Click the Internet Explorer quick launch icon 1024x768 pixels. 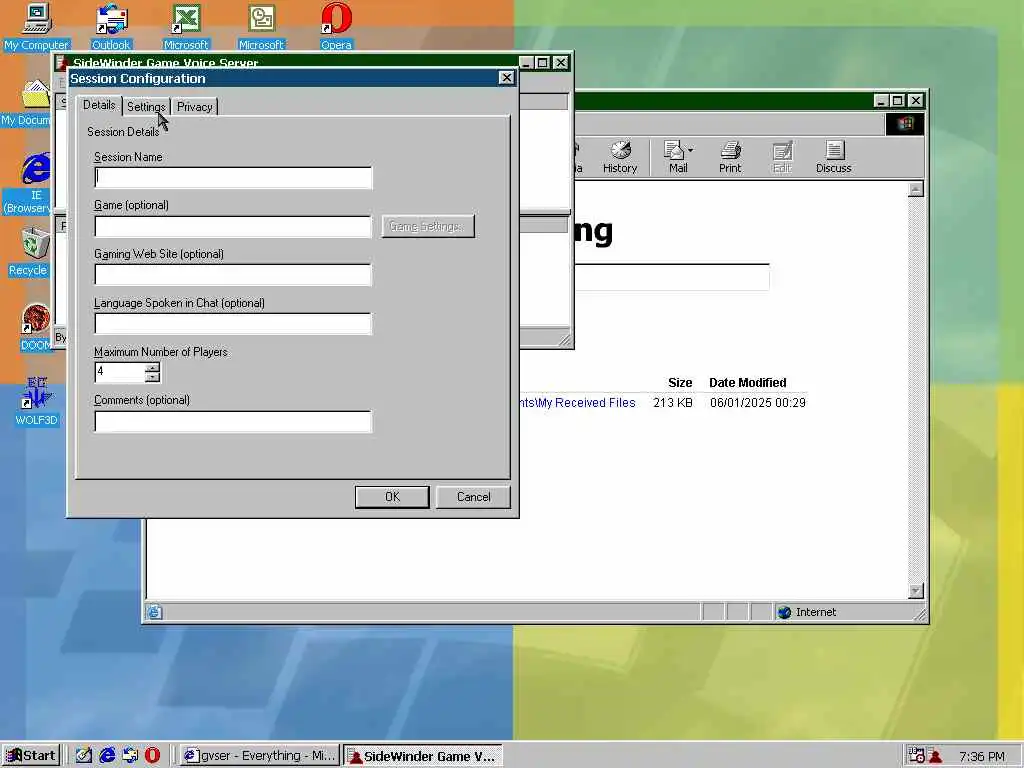coord(107,756)
